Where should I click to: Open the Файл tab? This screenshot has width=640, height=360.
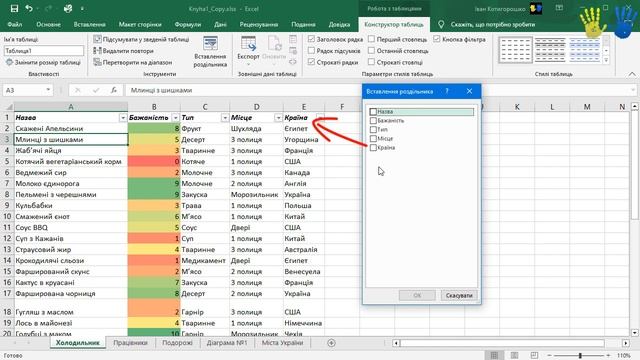tap(15, 24)
